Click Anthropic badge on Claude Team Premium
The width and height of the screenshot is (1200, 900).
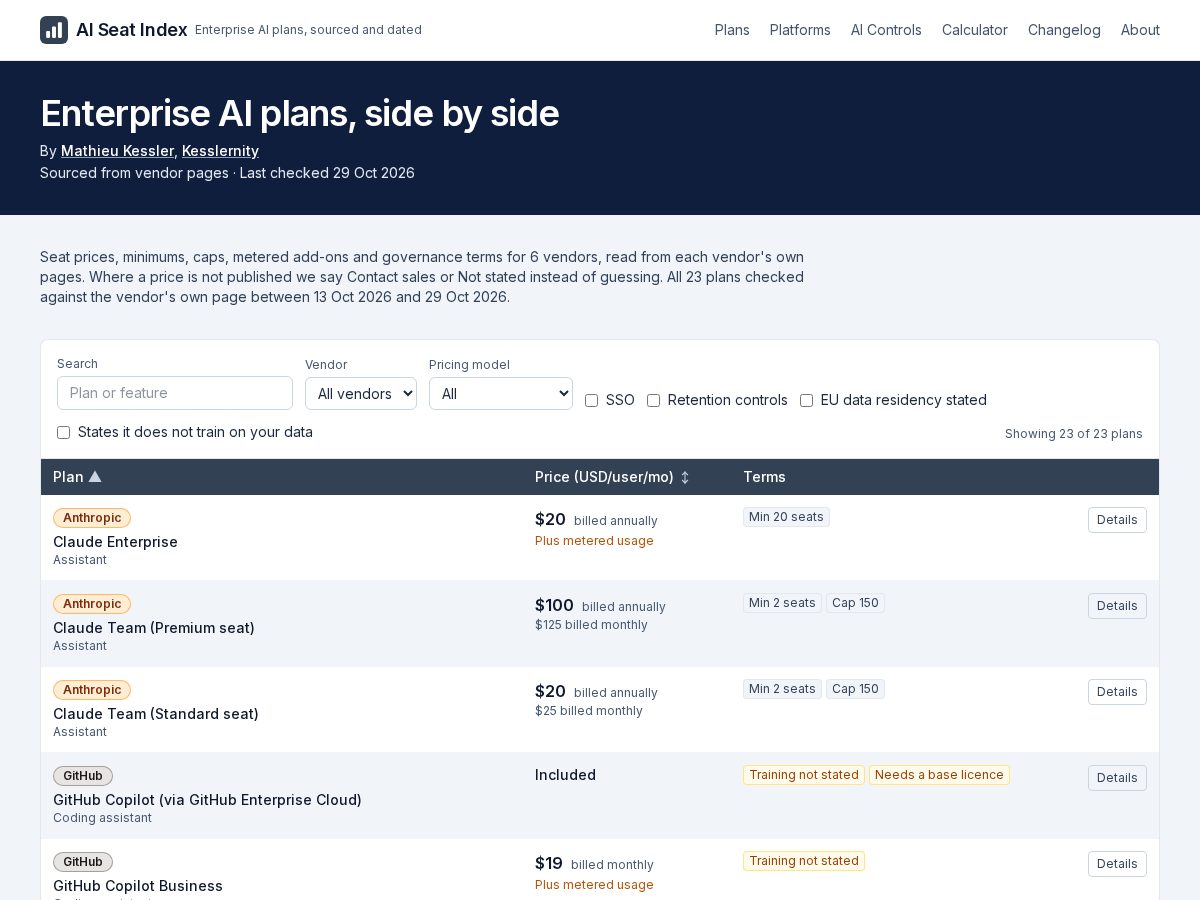92,604
